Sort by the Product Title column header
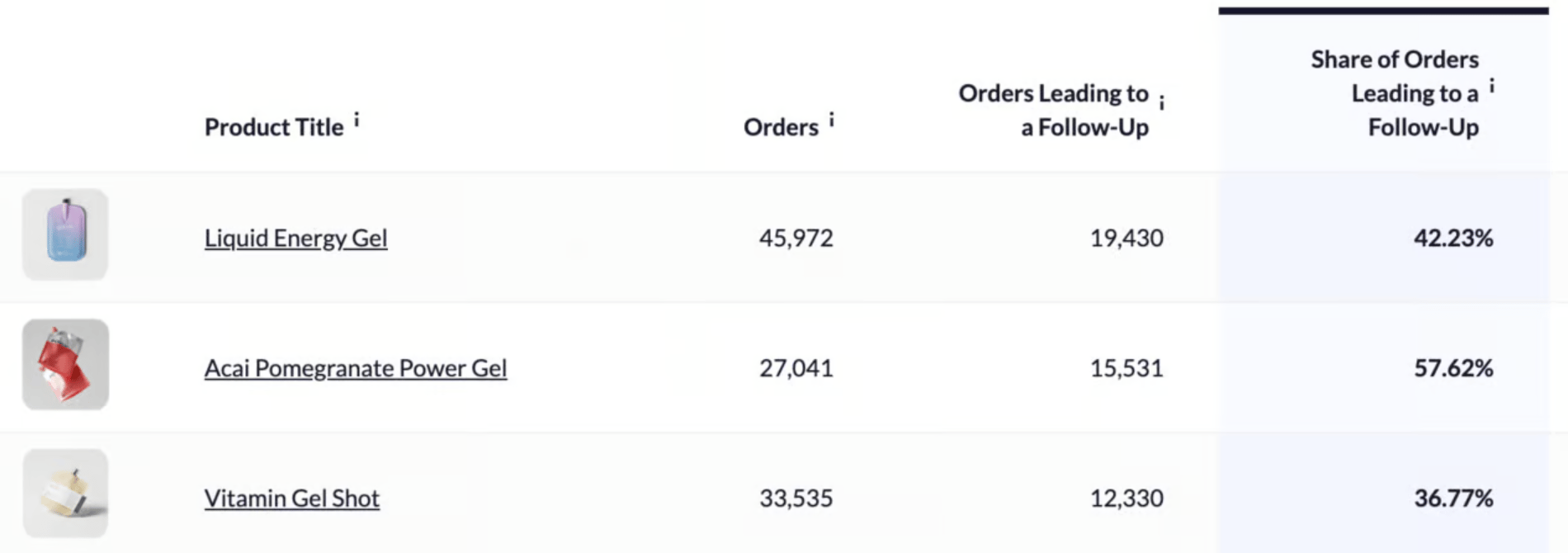1568x553 pixels. 274,127
